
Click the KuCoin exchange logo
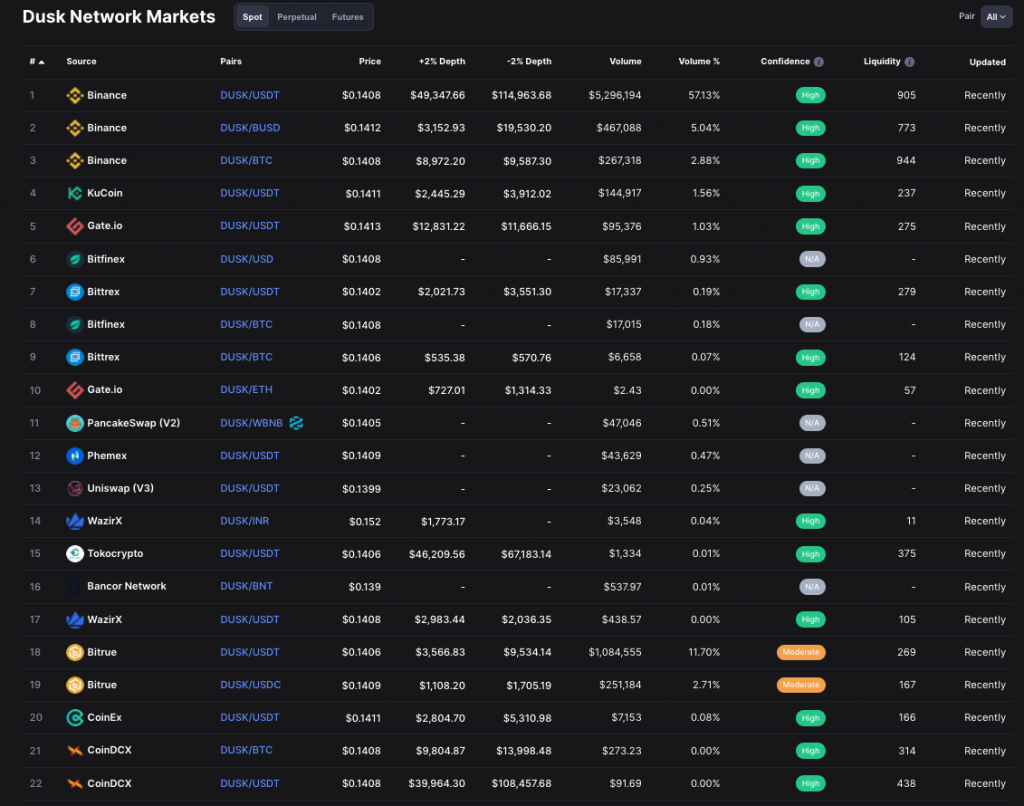[x=74, y=193]
